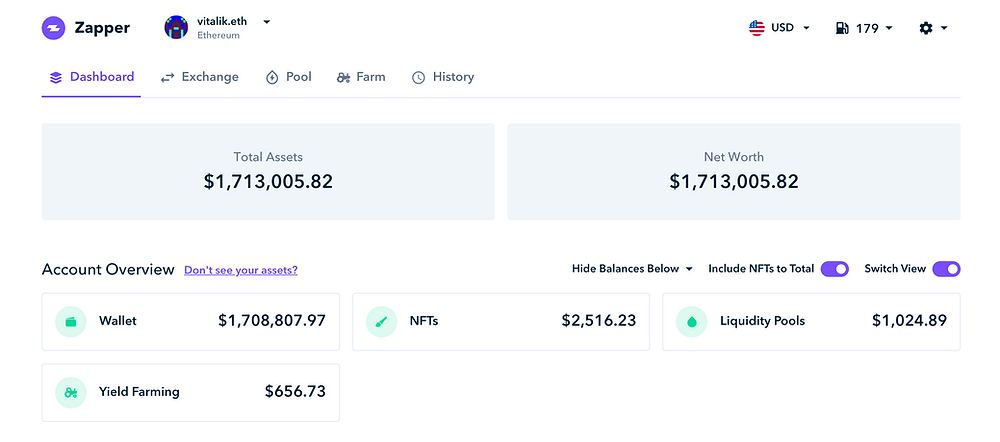Toggle Include NFTs to Total switch
The height and width of the screenshot is (442, 1000).
tap(835, 269)
